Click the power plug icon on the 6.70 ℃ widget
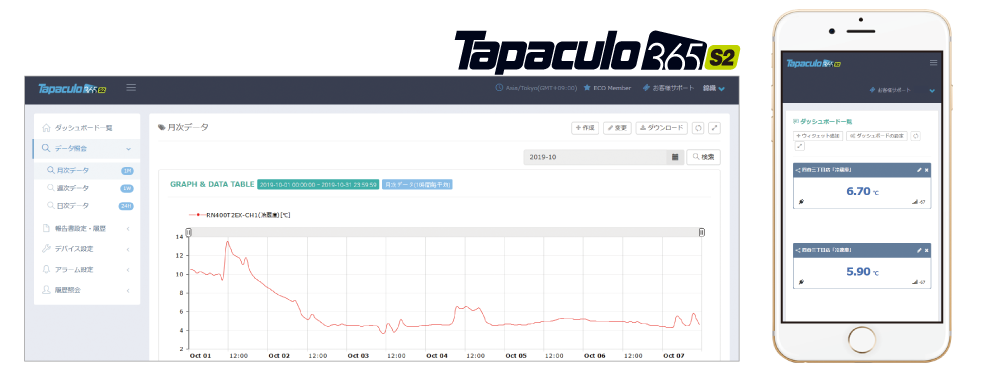990x371 pixels. pos(801,201)
